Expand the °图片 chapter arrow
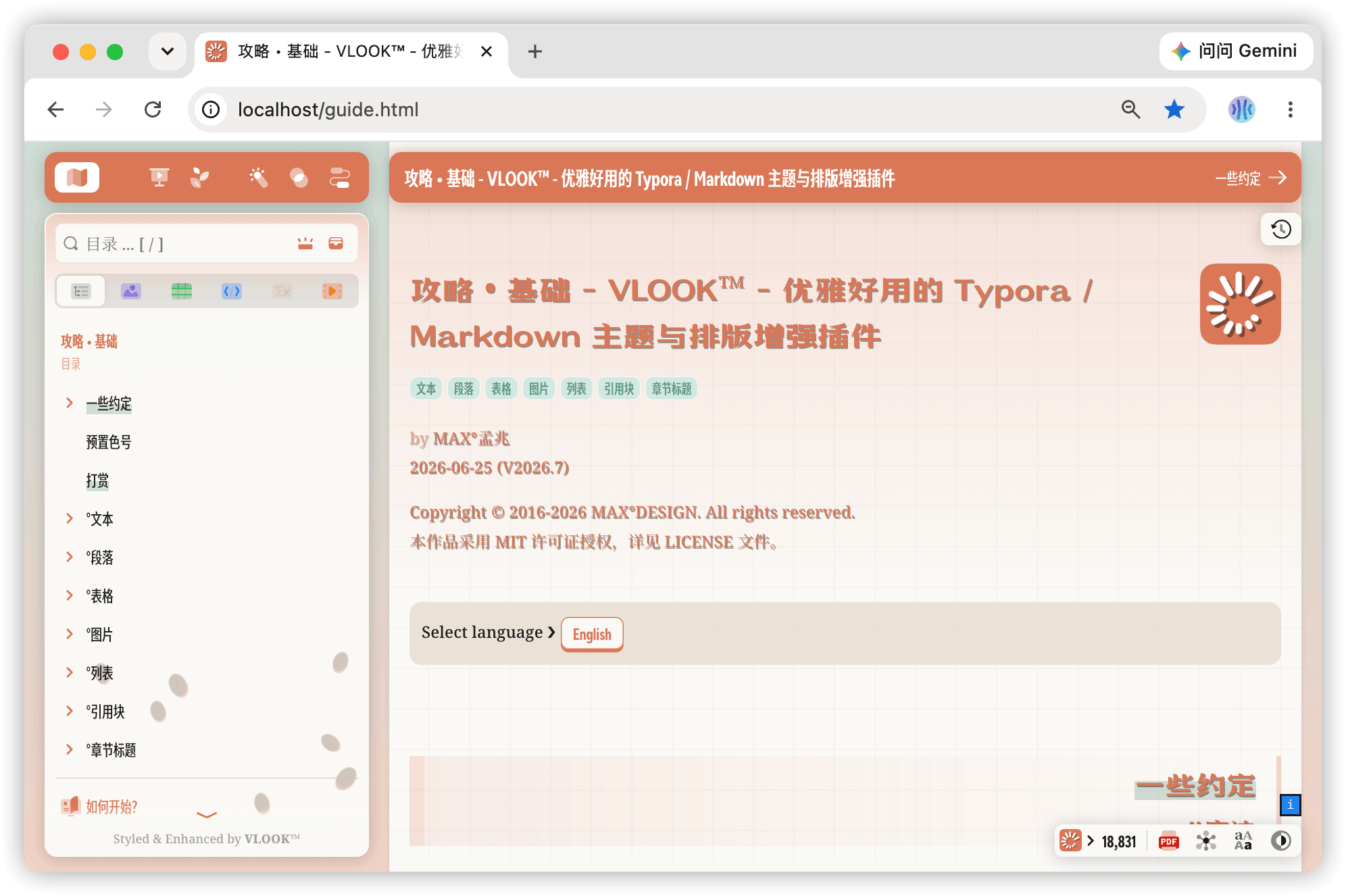This screenshot has height=896, width=1346. [x=69, y=634]
